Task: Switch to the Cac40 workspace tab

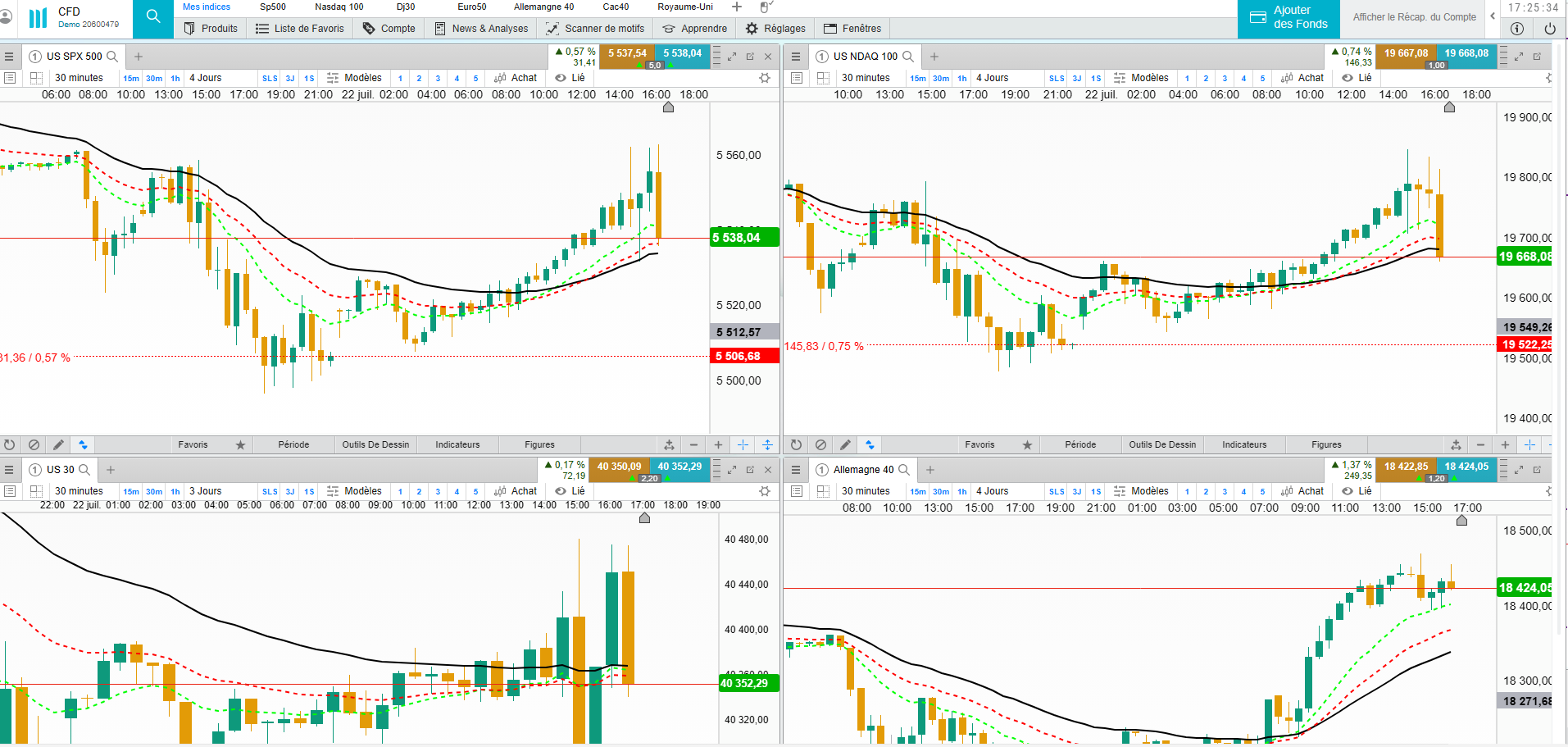Action: [x=616, y=7]
